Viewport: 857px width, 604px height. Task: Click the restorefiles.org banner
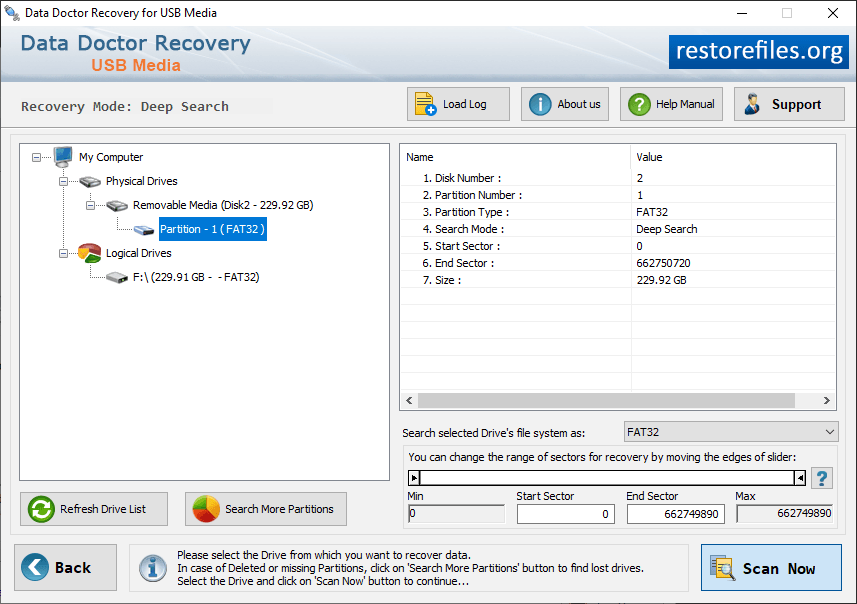pyautogui.click(x=759, y=52)
